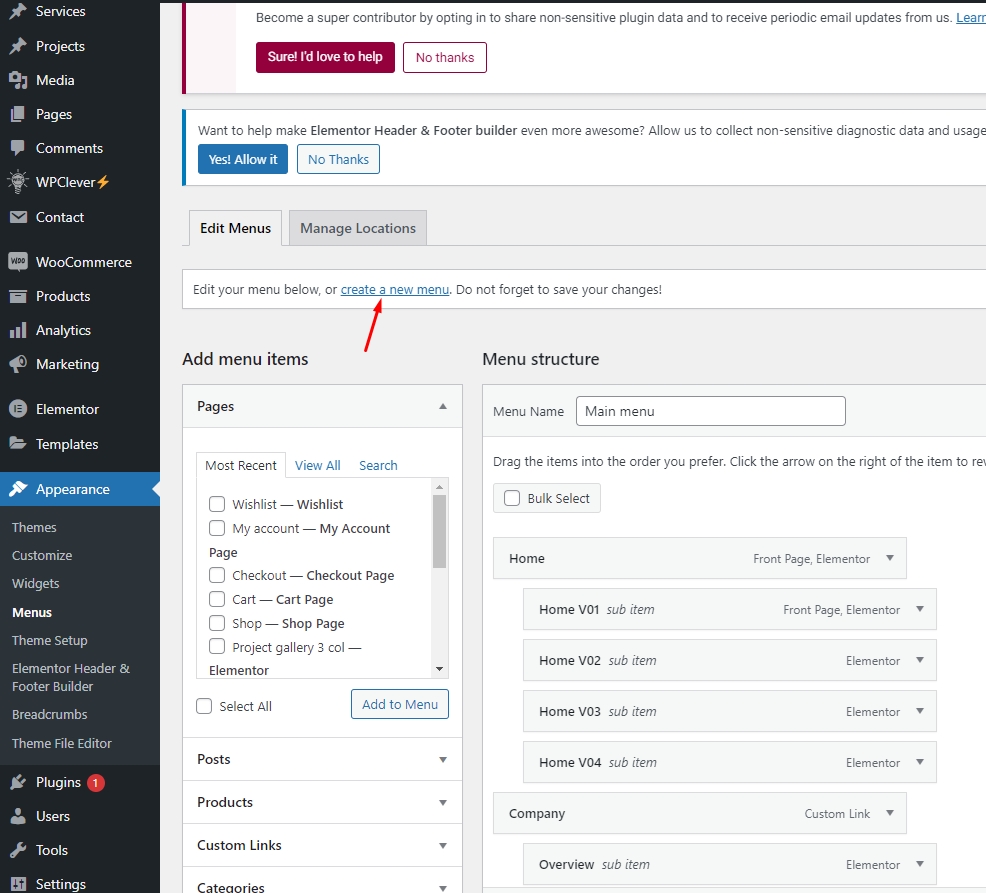Expand the Home V02 menu item arrow

coord(920,660)
